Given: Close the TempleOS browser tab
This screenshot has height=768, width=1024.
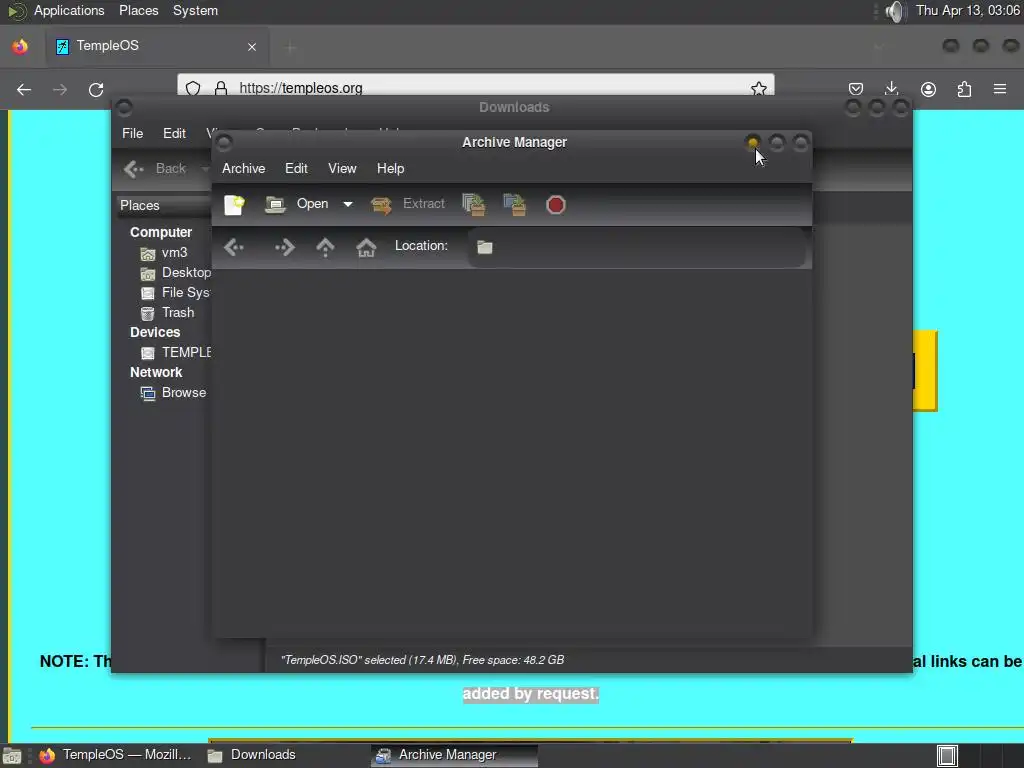Looking at the screenshot, I should (252, 46).
